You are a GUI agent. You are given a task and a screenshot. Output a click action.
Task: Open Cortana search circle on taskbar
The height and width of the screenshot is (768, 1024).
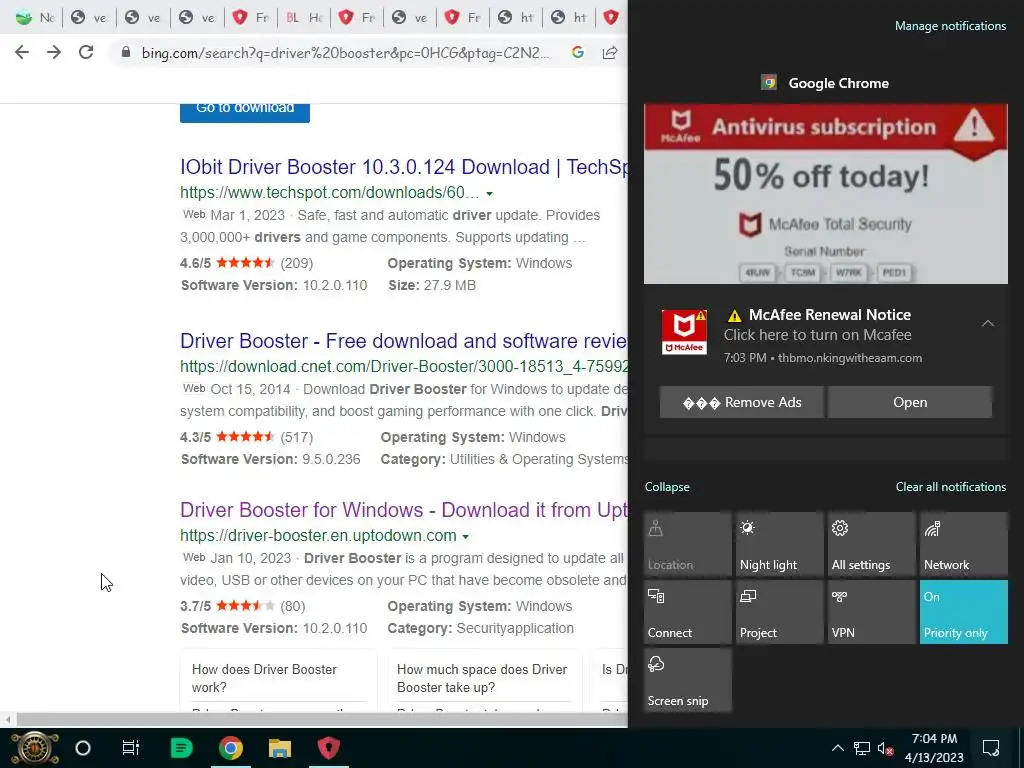click(83, 748)
